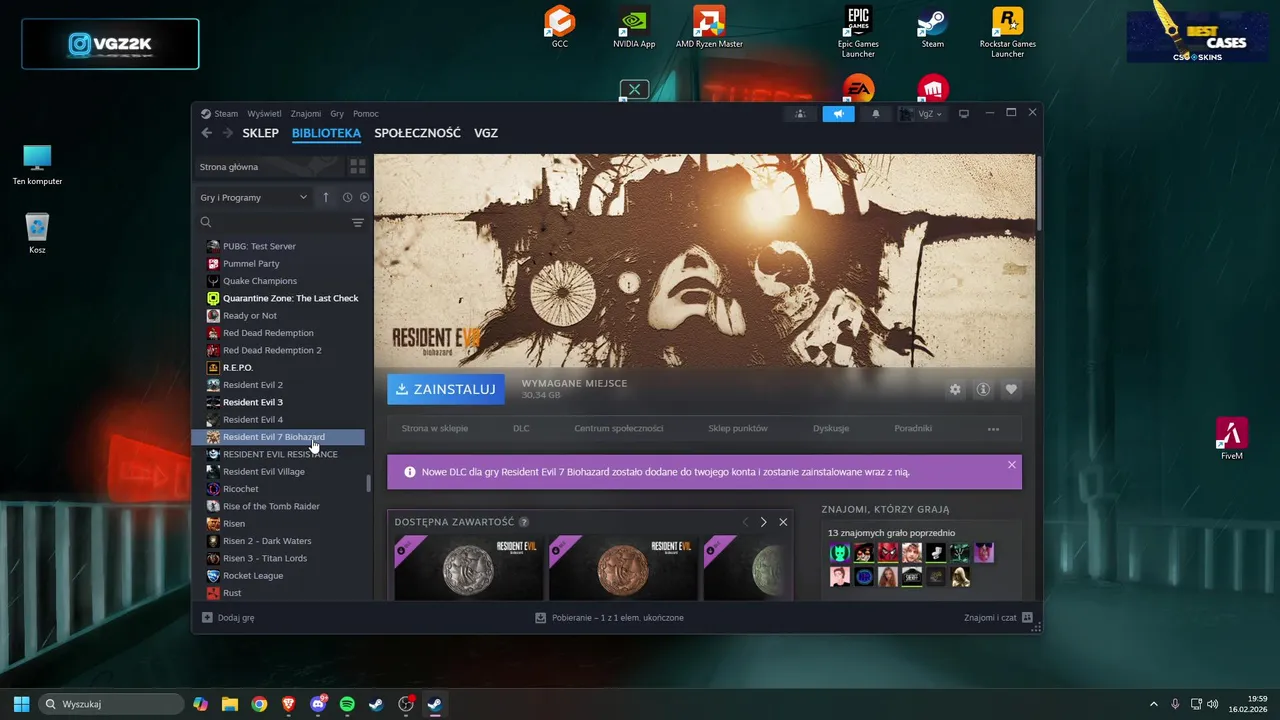
Task: Open the GCC desktop shortcut
Action: click(x=560, y=27)
